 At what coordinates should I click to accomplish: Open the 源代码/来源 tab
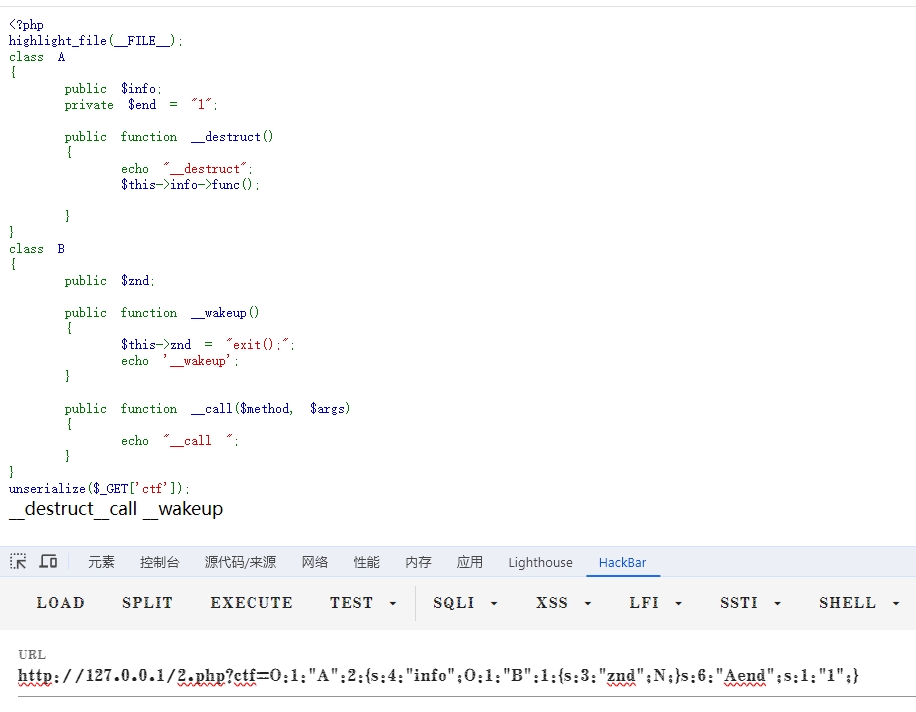pos(240,563)
